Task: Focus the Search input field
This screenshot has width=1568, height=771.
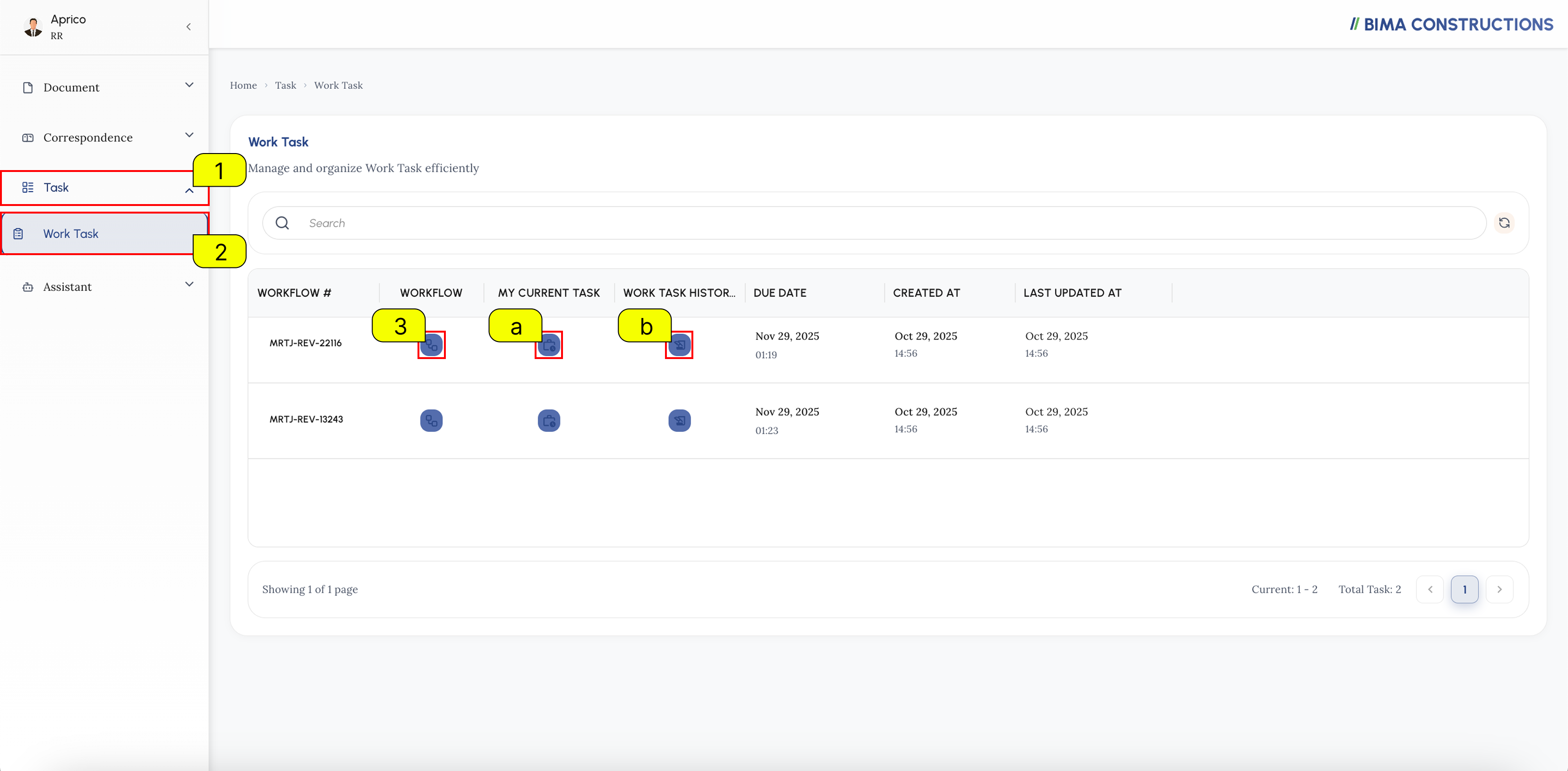Action: 875,223
